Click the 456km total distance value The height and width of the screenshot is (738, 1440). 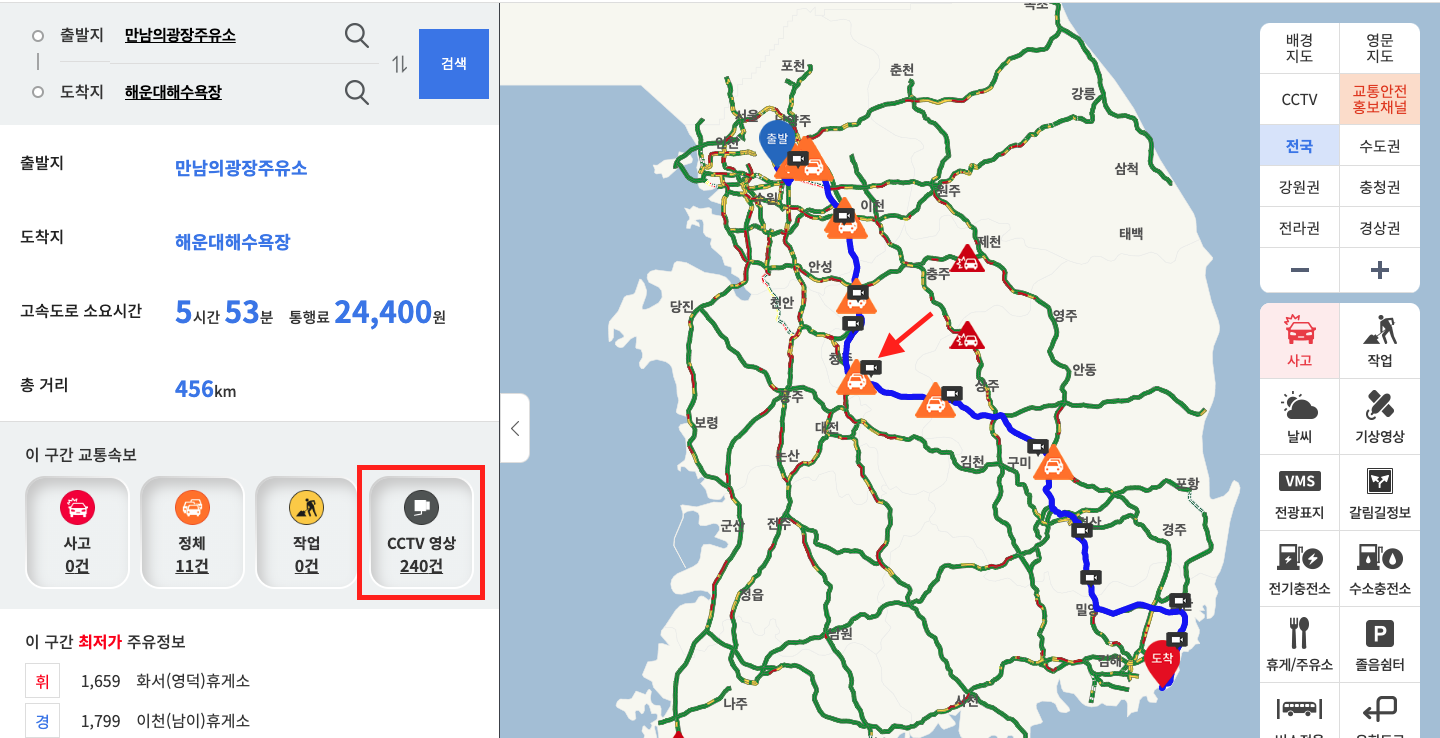(205, 388)
